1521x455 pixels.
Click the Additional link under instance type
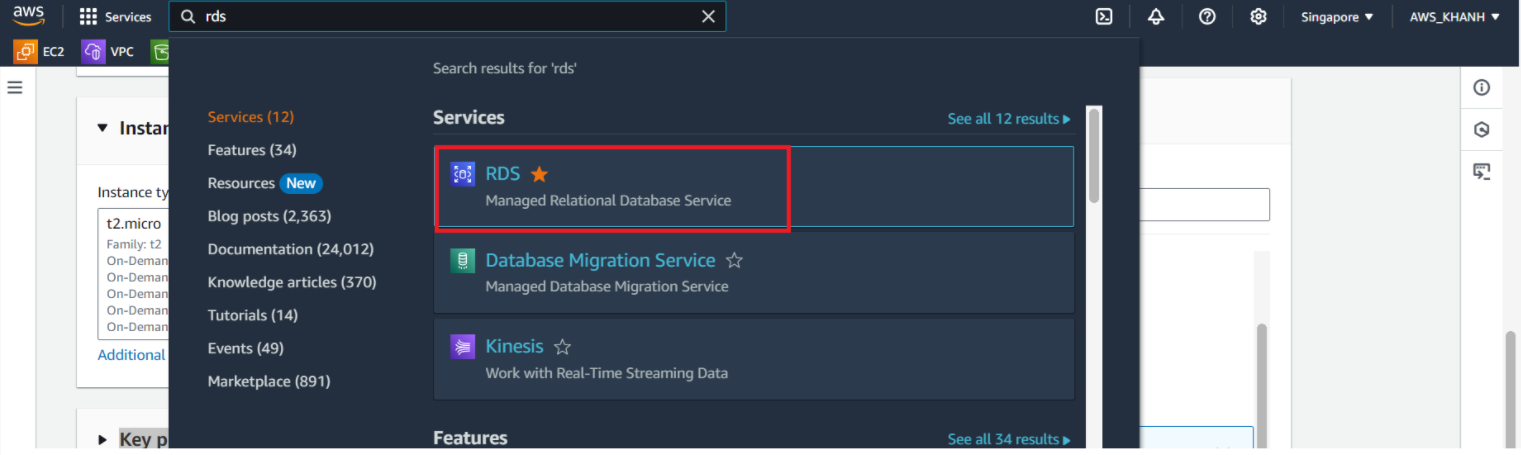pyautogui.click(x=131, y=355)
